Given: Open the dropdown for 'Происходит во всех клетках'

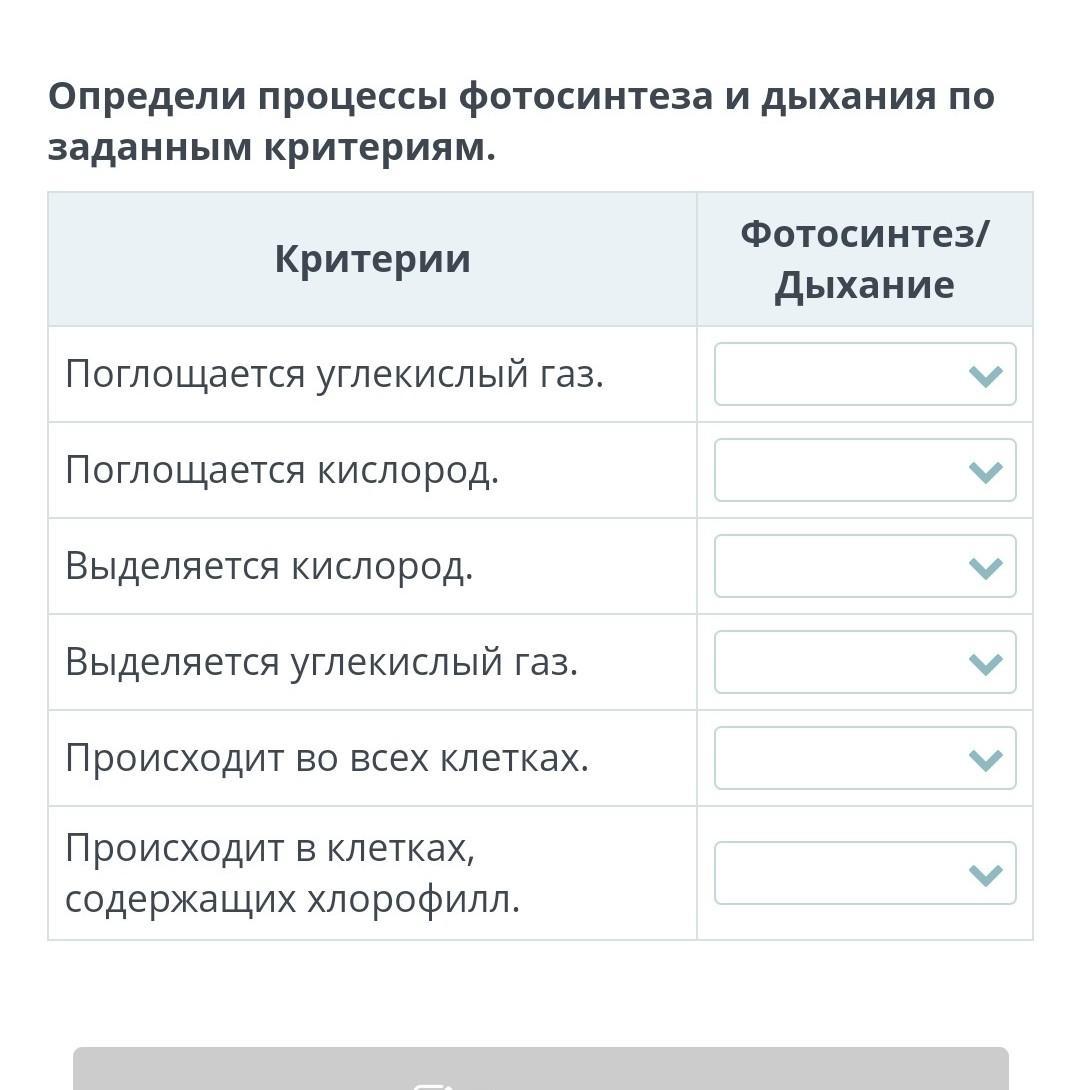Looking at the screenshot, I should [864, 758].
